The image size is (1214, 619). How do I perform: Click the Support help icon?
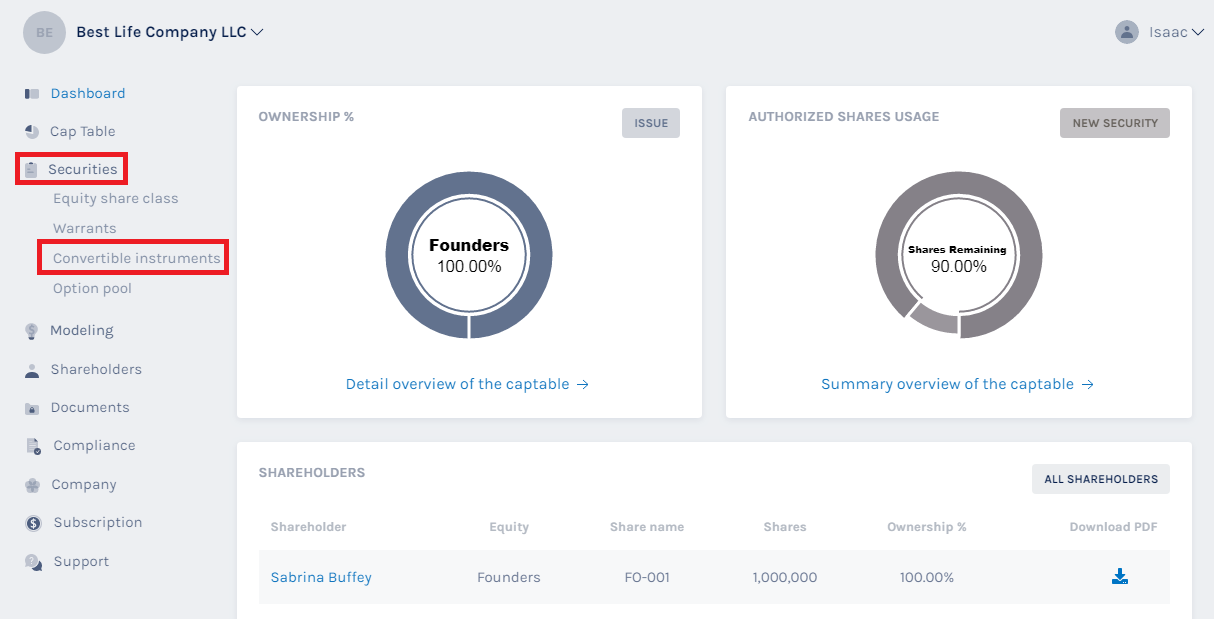pyautogui.click(x=33, y=562)
